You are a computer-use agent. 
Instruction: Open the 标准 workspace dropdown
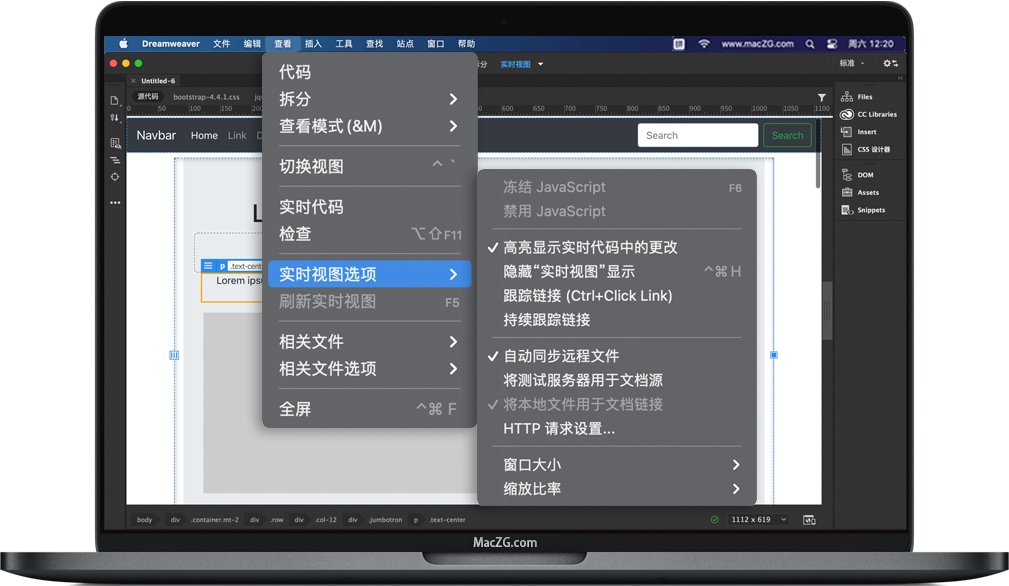[x=852, y=63]
